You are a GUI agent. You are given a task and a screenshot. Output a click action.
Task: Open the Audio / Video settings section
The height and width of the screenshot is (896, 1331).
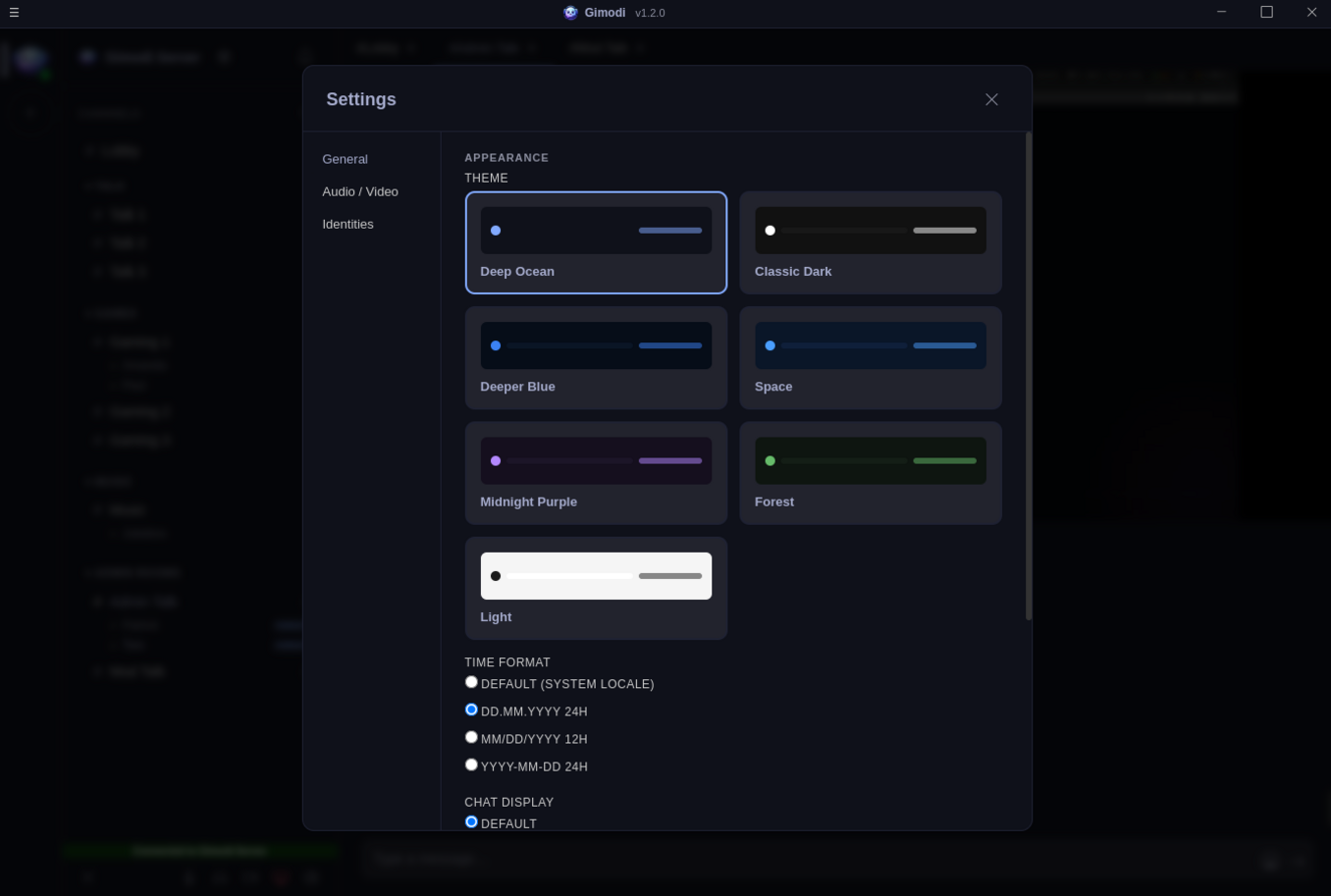(360, 191)
